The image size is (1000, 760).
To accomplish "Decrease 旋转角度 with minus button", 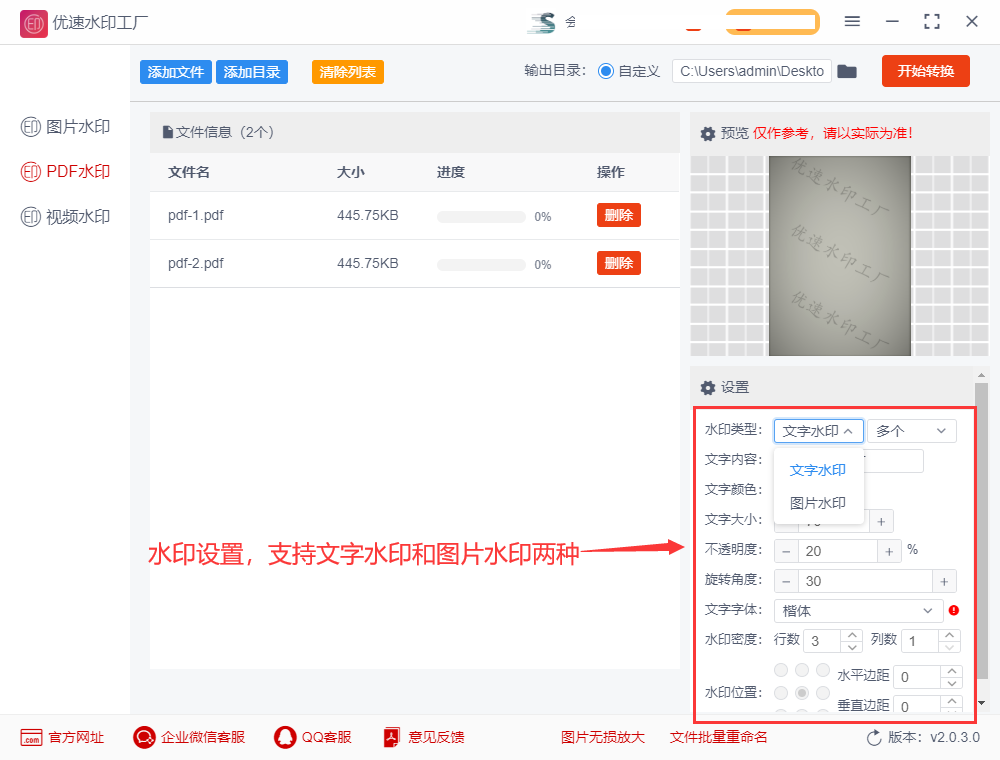I will (x=786, y=581).
